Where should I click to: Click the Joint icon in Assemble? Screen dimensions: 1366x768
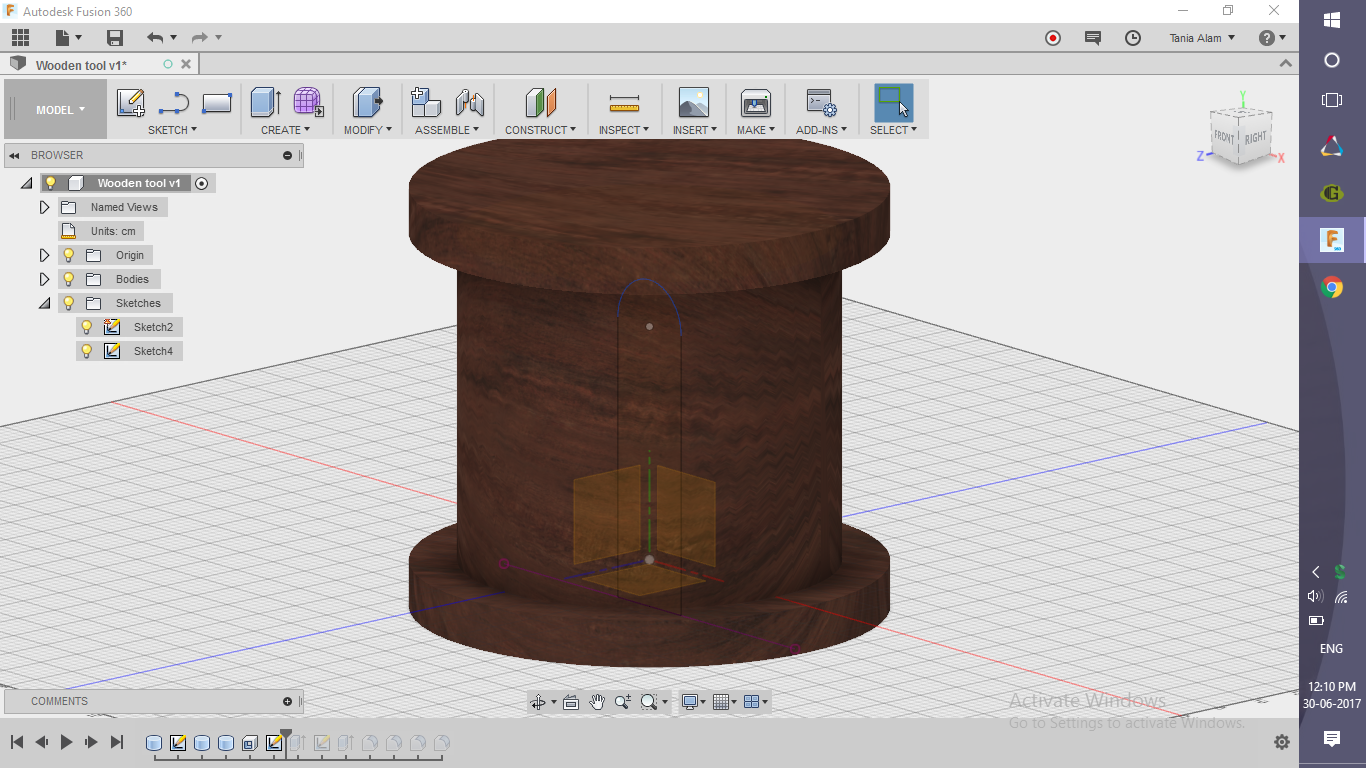tap(470, 102)
